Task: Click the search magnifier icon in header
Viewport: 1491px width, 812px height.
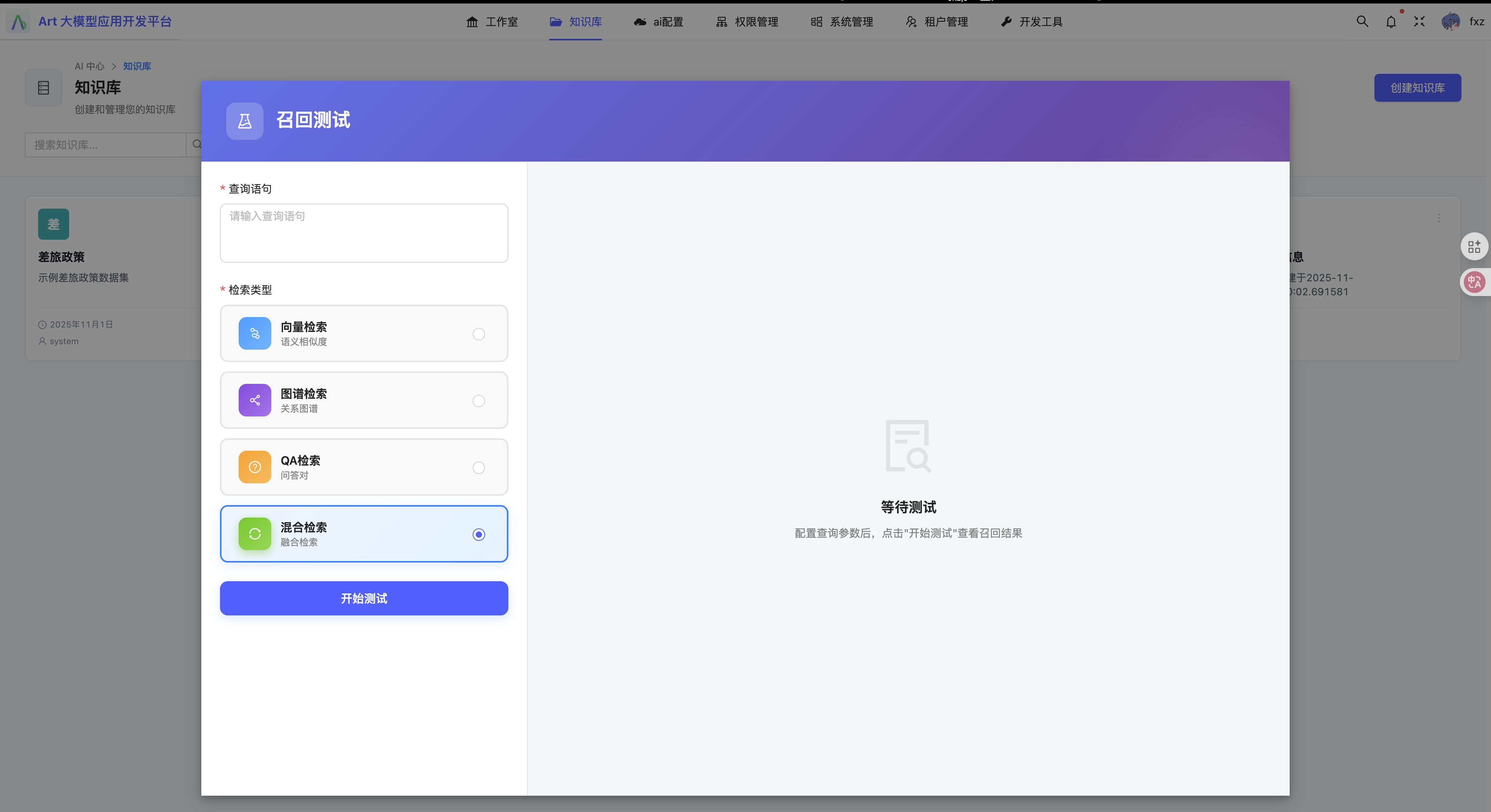Action: coord(1362,21)
